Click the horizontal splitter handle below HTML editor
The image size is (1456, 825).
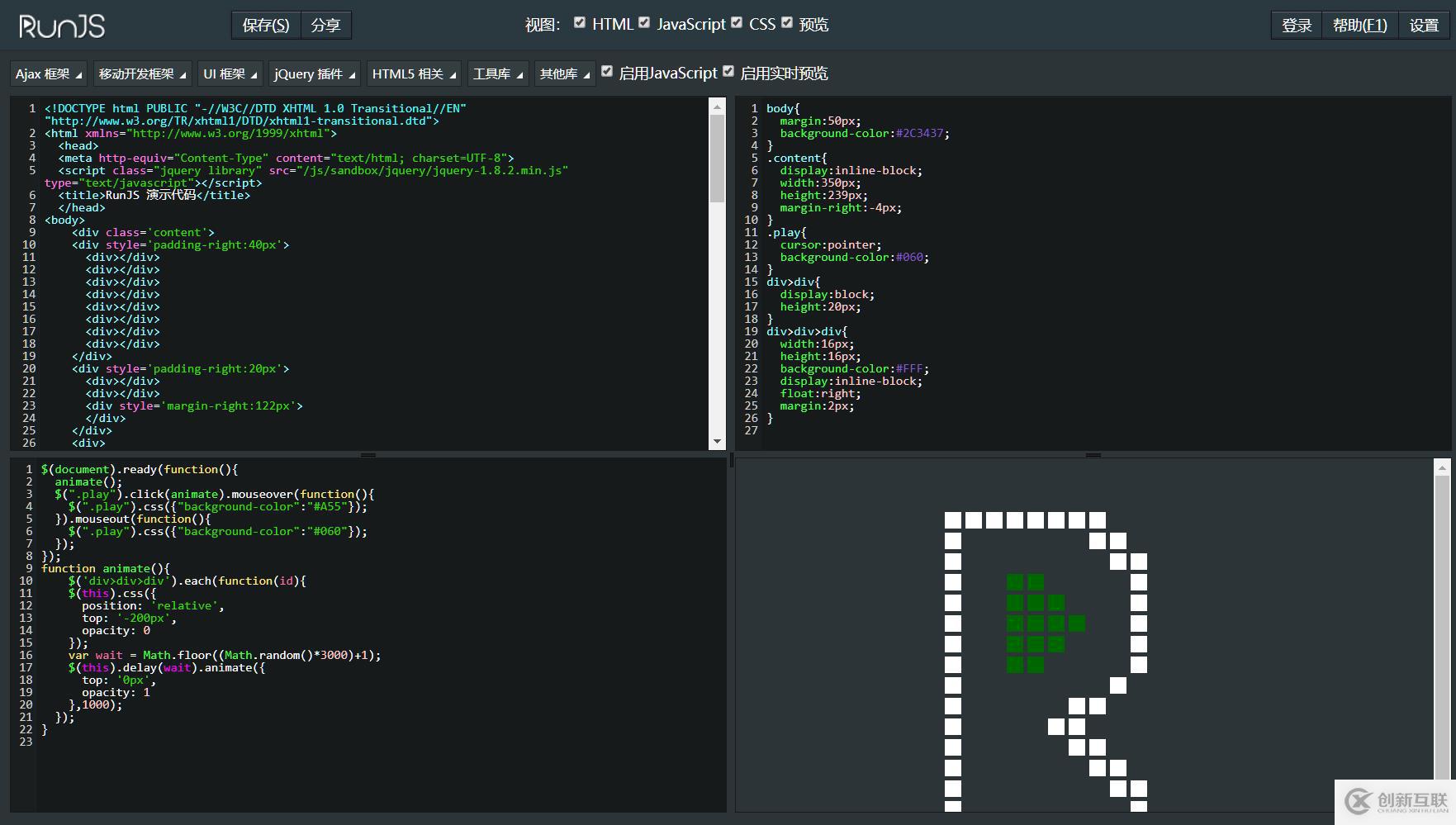368,455
